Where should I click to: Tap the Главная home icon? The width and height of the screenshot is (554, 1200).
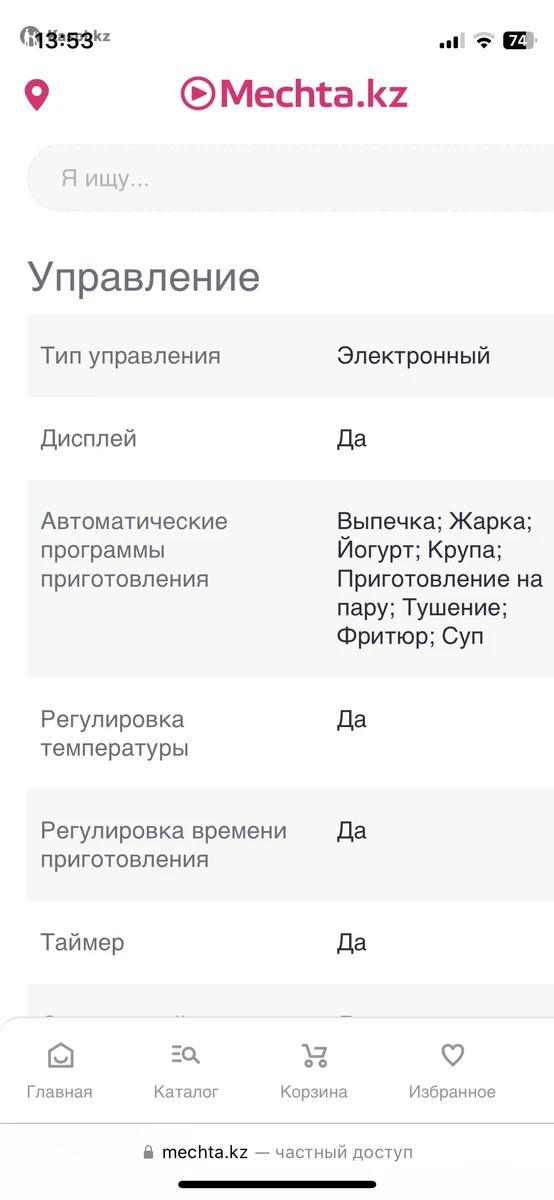click(x=60, y=1055)
